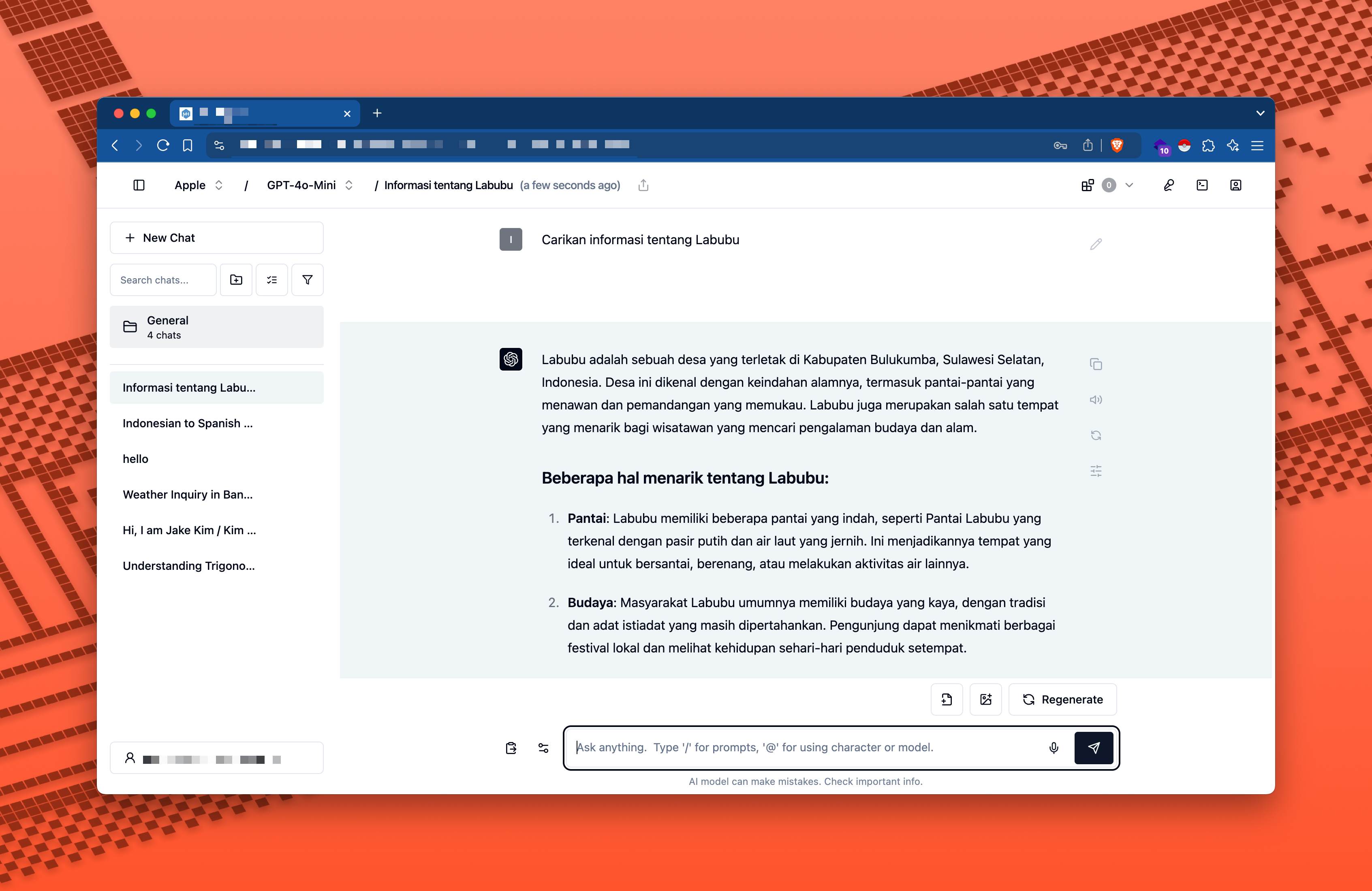The height and width of the screenshot is (891, 1372).
Task: Bookmark this page icon
Action: [x=187, y=145]
